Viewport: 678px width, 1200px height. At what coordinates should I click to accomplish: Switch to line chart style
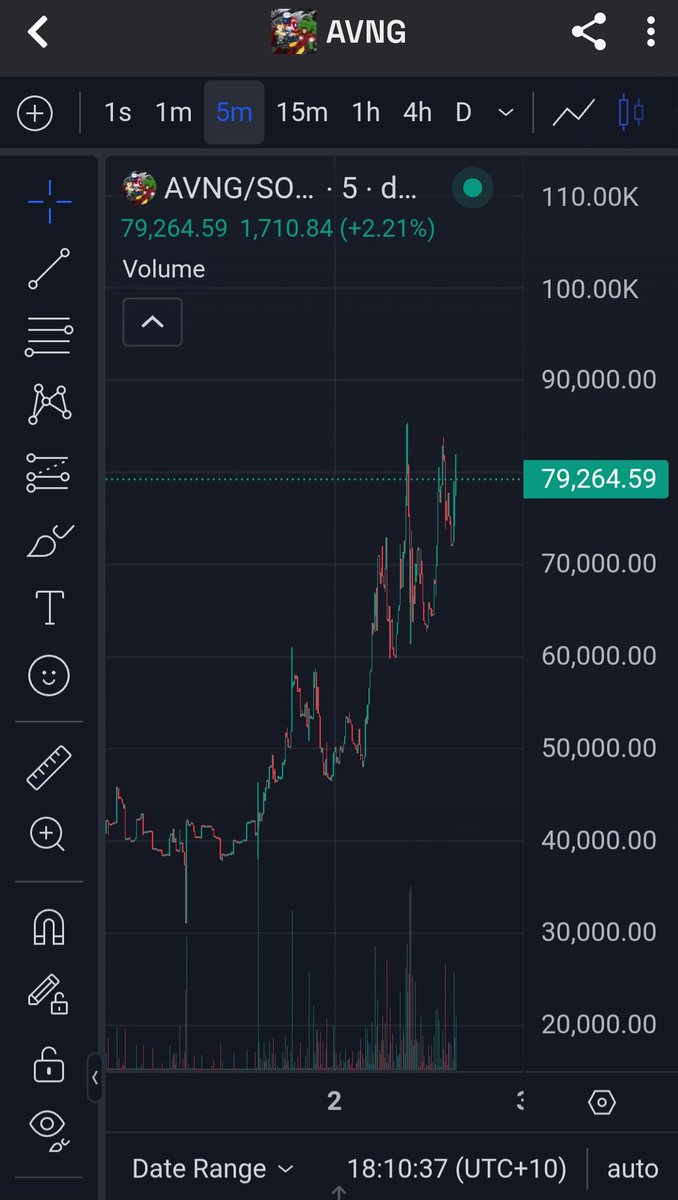[574, 112]
